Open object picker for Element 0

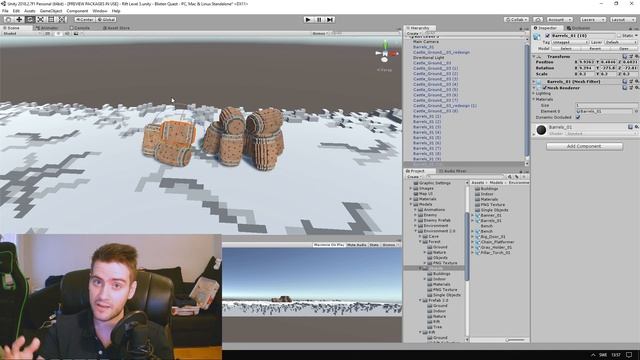(x=636, y=111)
